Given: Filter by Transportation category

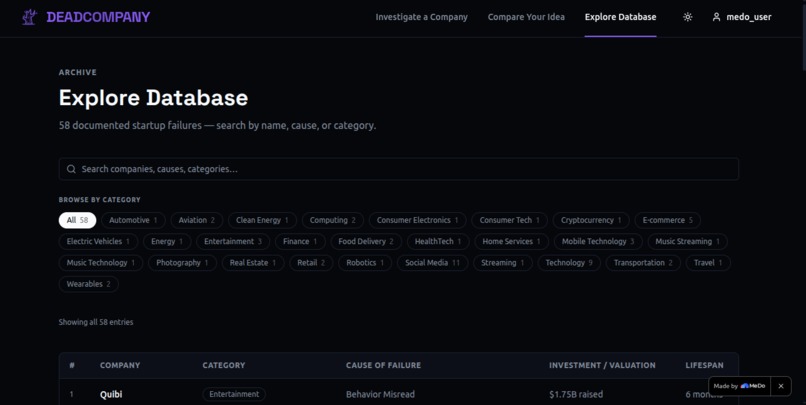Looking at the screenshot, I should [643, 263].
